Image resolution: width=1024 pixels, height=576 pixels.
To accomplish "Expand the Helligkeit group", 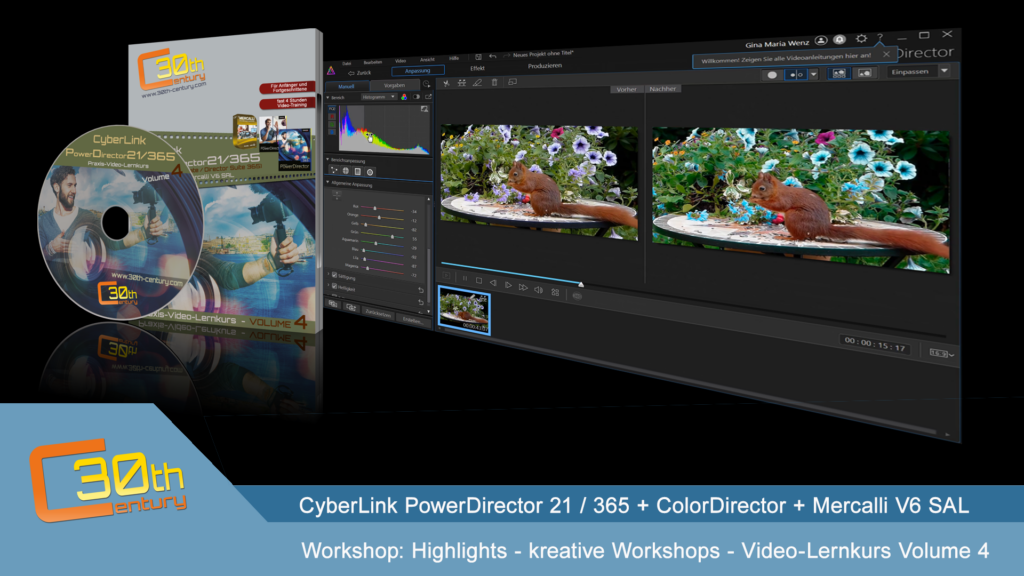I will pyautogui.click(x=328, y=286).
